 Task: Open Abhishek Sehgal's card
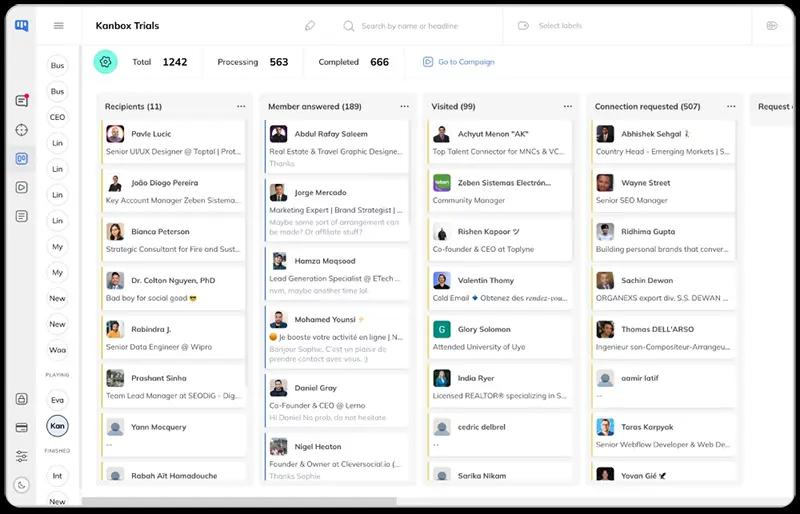click(x=663, y=142)
